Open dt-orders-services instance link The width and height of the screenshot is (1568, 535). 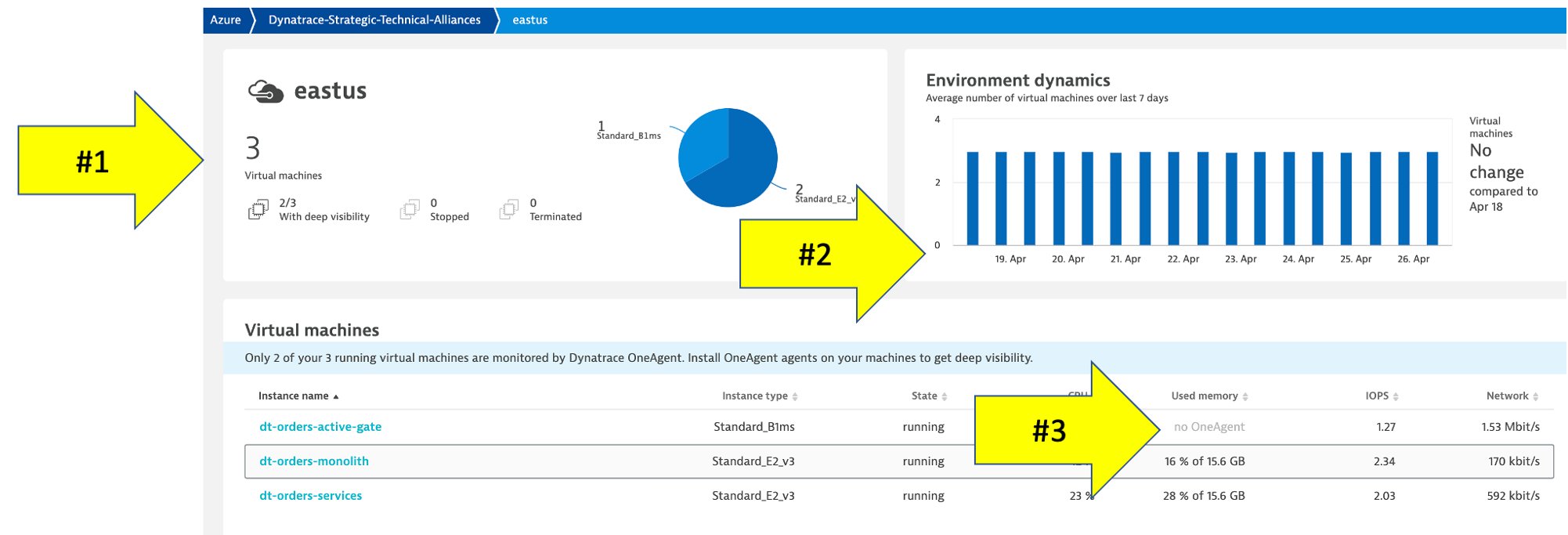click(x=311, y=496)
